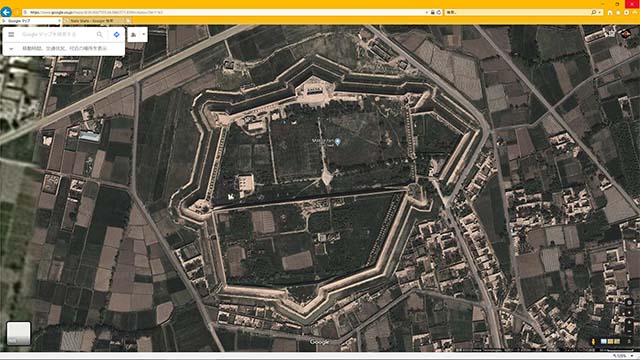
Task: Toggle the map layer thumbnail at bottom left
Action: [18, 333]
